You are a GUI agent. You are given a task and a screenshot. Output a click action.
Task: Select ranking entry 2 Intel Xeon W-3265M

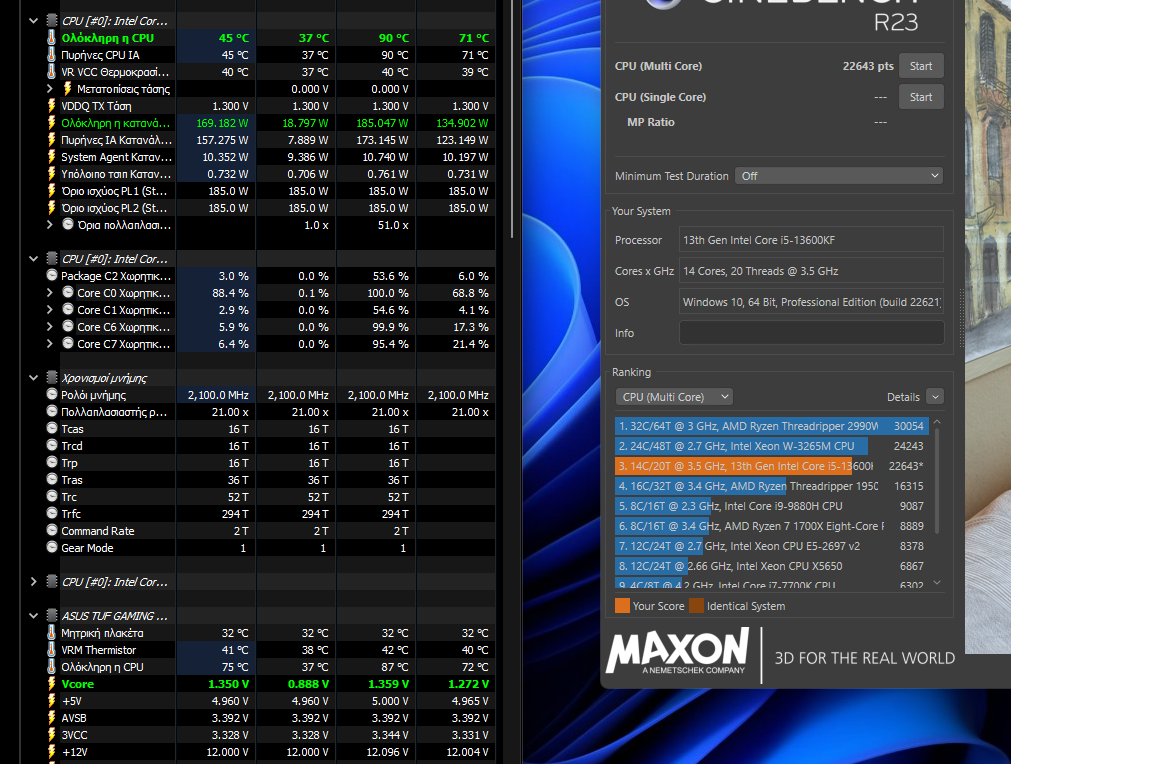click(x=771, y=446)
